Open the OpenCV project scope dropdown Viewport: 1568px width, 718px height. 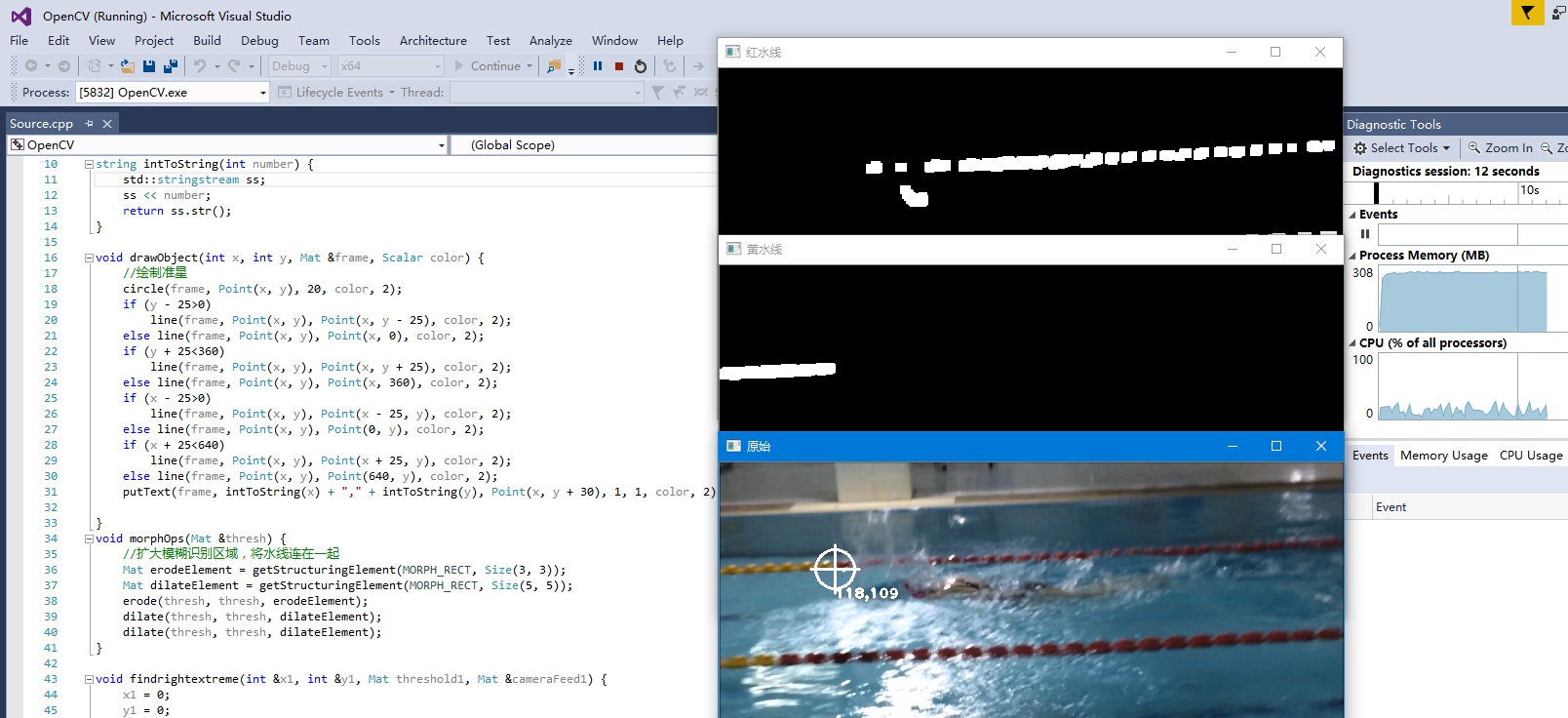click(x=227, y=145)
